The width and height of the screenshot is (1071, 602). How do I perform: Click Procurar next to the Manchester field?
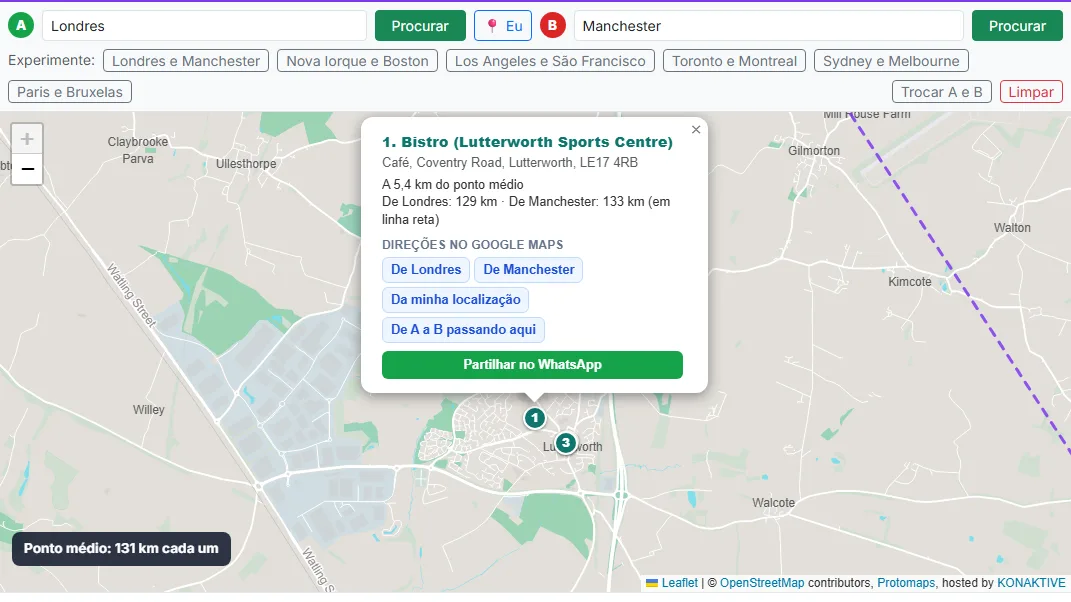click(1017, 26)
